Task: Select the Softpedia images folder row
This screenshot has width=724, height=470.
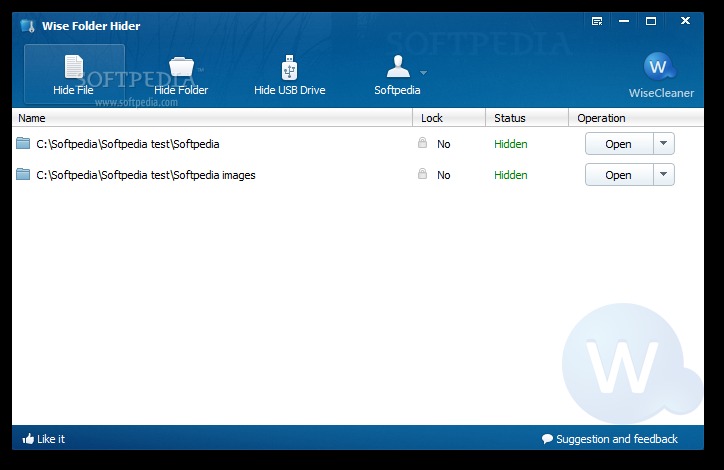Action: 358,175
